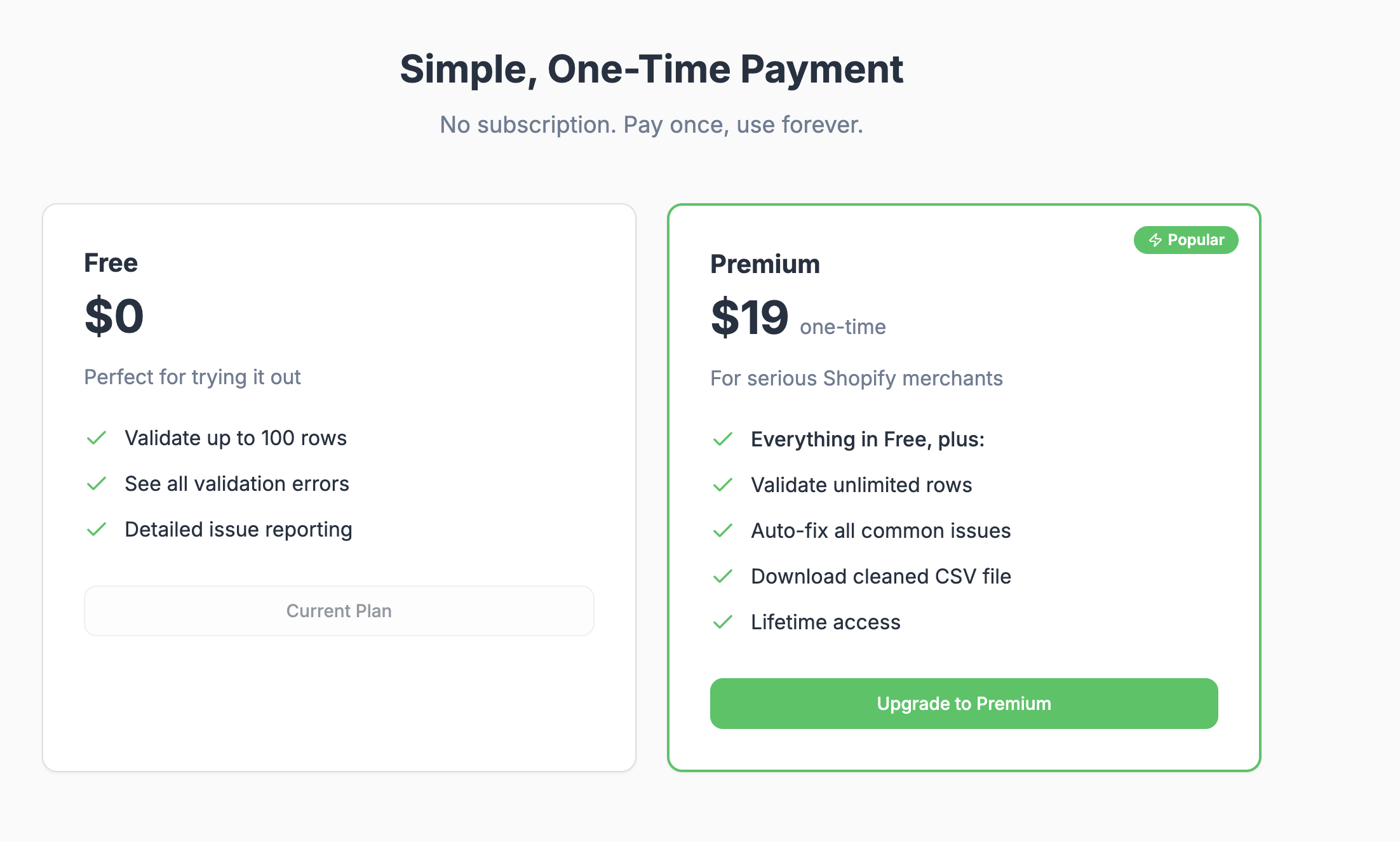Click the checkmark beside Detailed issue reporting
This screenshot has height=842, width=1400.
point(97,529)
